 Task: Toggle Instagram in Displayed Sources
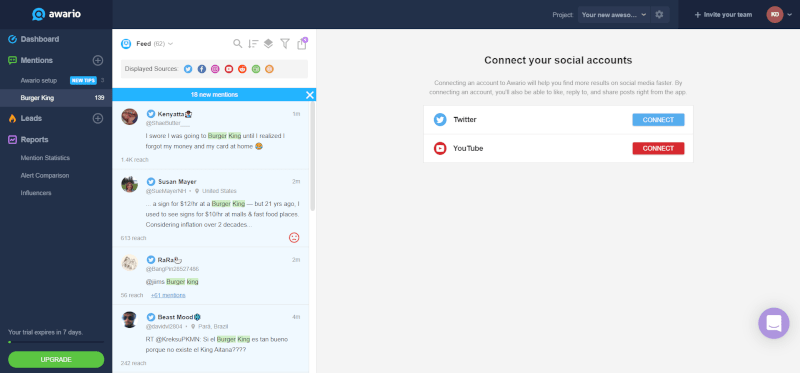(215, 69)
